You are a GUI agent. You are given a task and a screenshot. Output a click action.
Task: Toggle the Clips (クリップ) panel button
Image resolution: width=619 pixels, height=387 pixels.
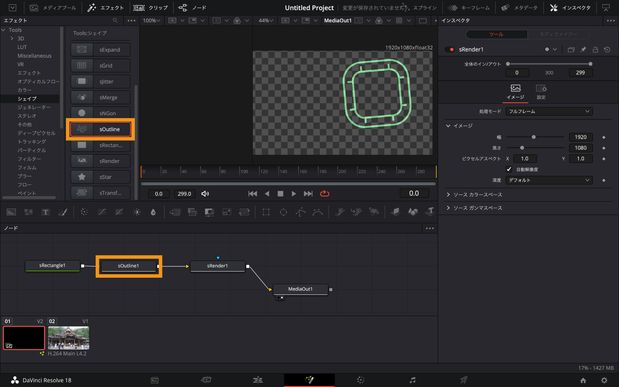(x=150, y=8)
